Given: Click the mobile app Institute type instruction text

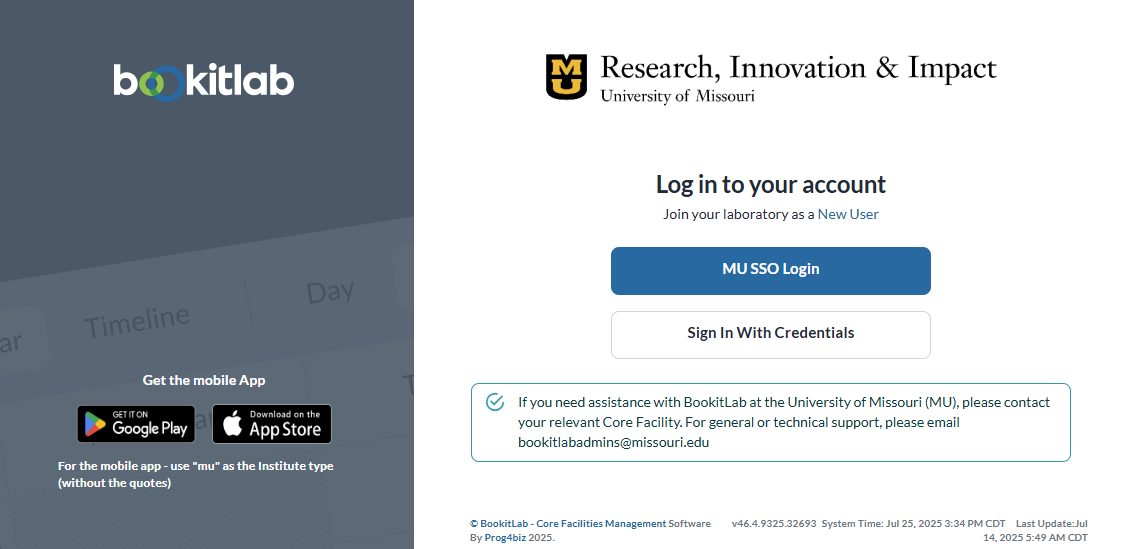Looking at the screenshot, I should point(195,474).
